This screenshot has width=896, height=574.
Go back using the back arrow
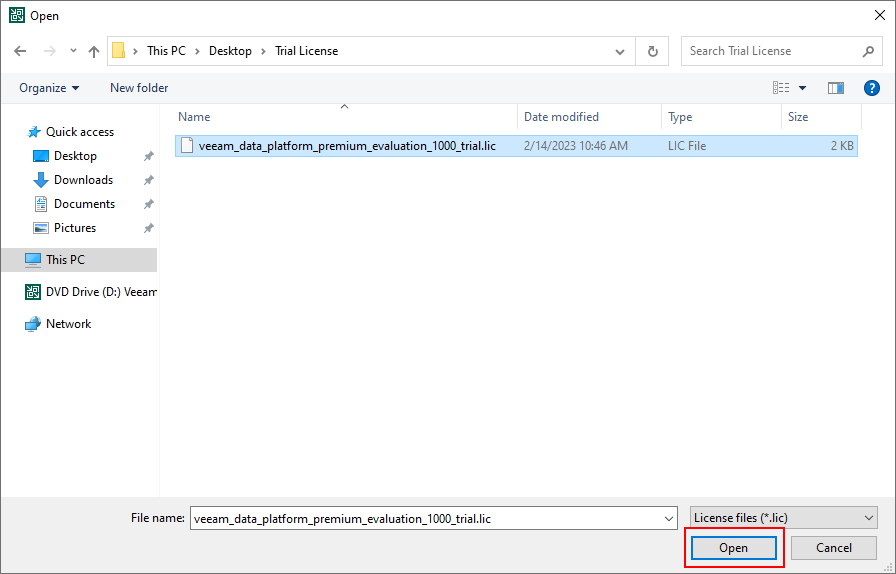click(20, 51)
